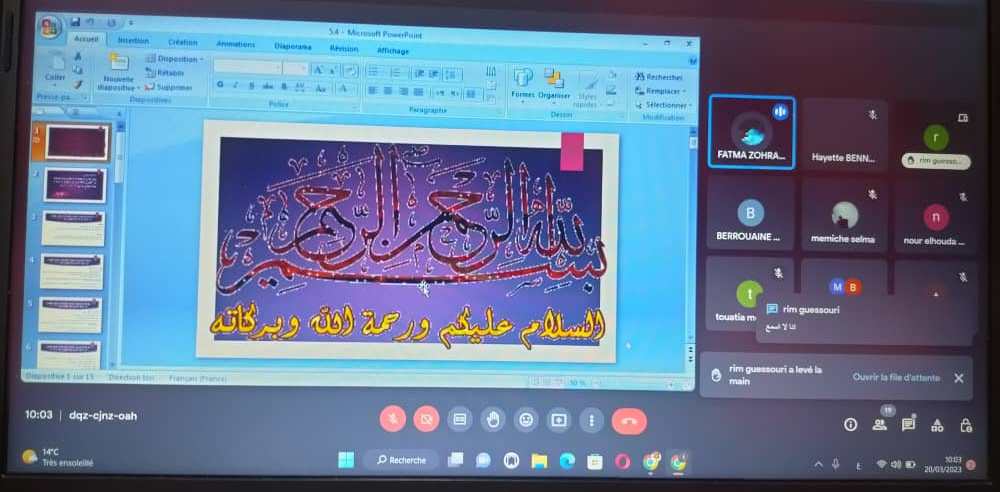This screenshot has width=1000, height=492.
Task: Switch to the Insertion ribbon tab
Action: (x=133, y=41)
